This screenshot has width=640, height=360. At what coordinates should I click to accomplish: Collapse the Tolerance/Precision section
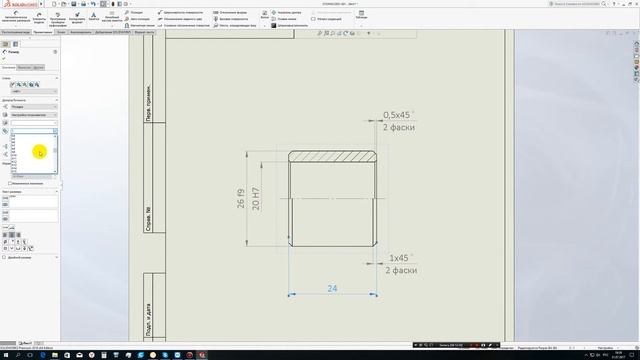coord(56,100)
